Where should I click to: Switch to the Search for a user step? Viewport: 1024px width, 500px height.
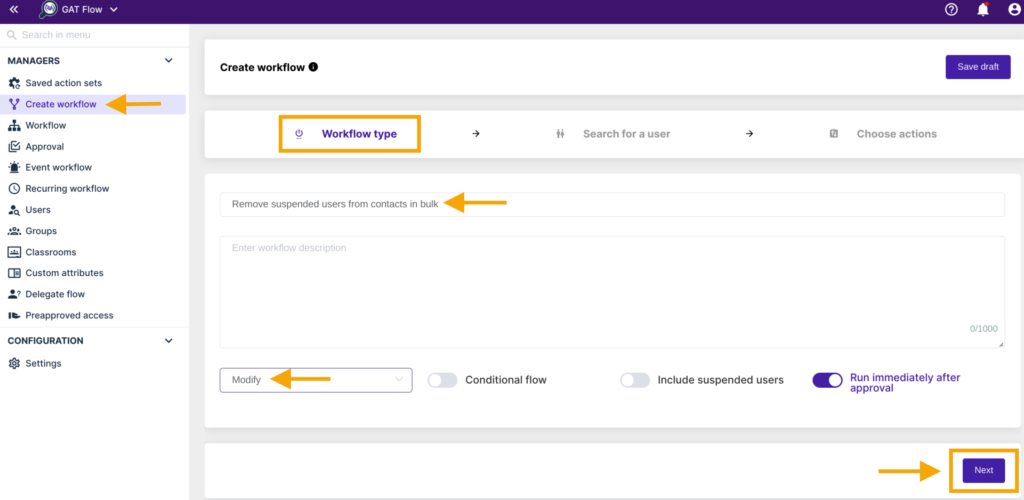626,134
